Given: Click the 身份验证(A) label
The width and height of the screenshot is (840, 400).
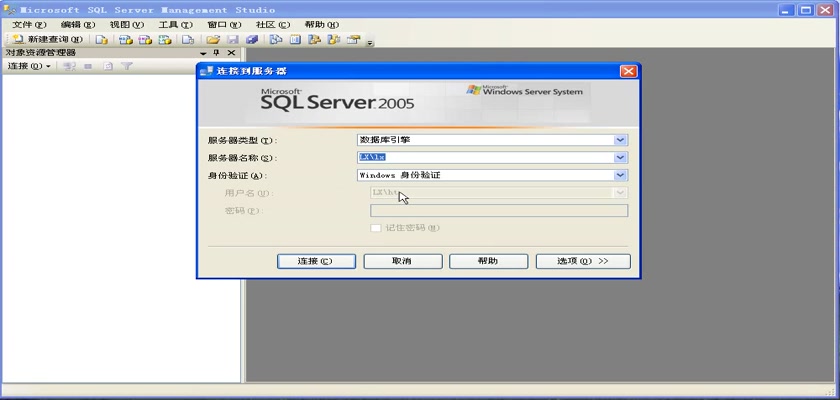Looking at the screenshot, I should coord(235,176).
